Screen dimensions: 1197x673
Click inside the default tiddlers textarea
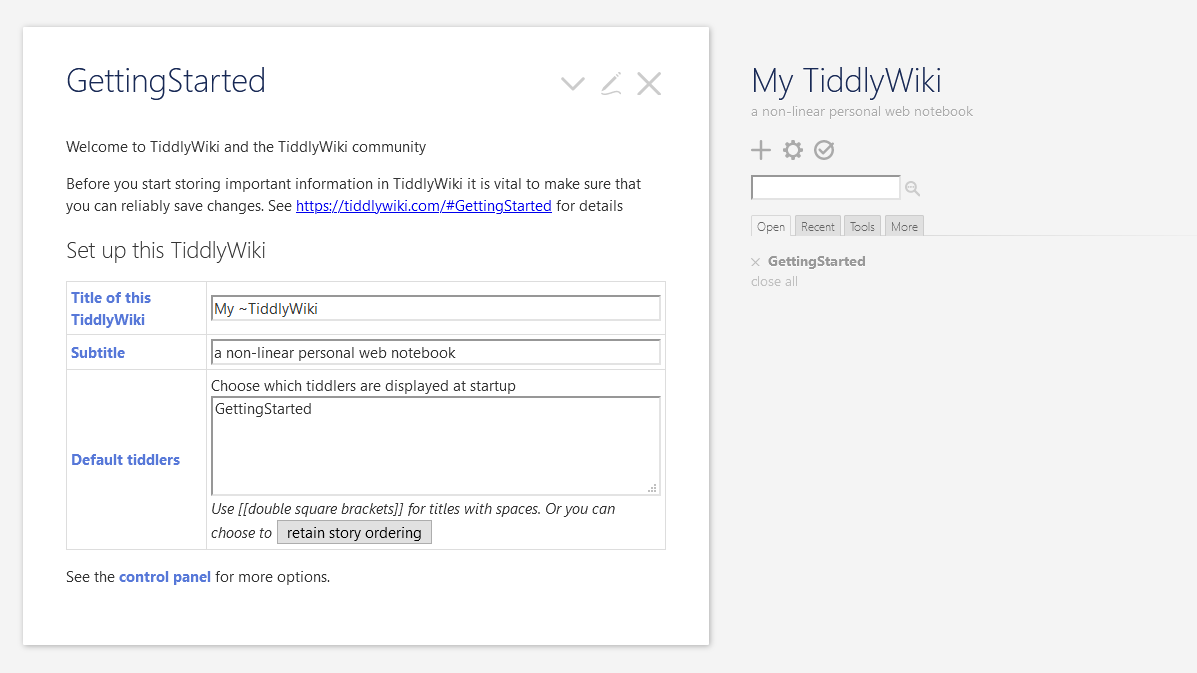point(435,446)
